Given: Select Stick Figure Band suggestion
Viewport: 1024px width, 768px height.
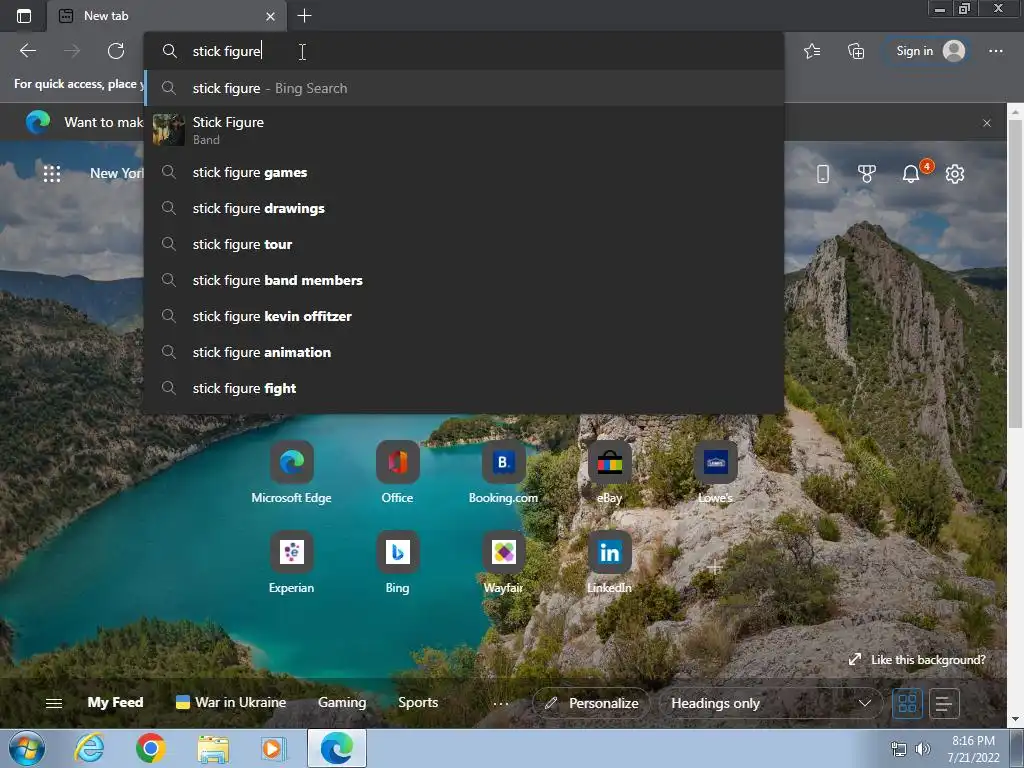Looking at the screenshot, I should point(464,129).
